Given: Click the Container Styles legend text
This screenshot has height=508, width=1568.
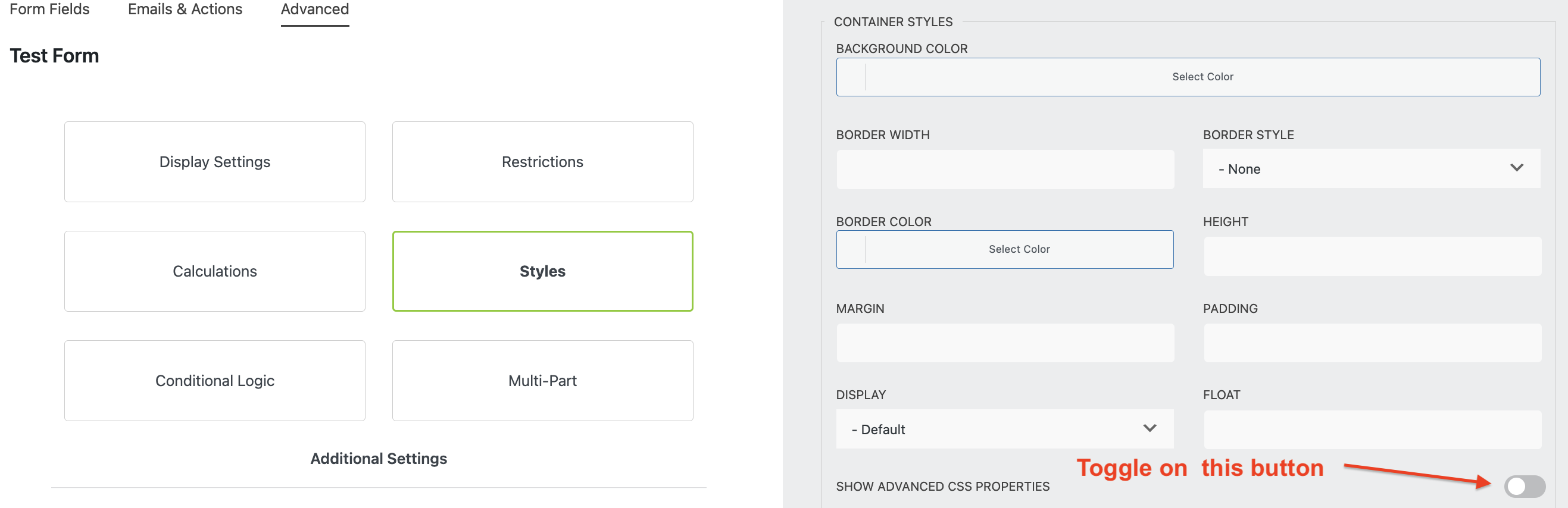Looking at the screenshot, I should [x=893, y=22].
